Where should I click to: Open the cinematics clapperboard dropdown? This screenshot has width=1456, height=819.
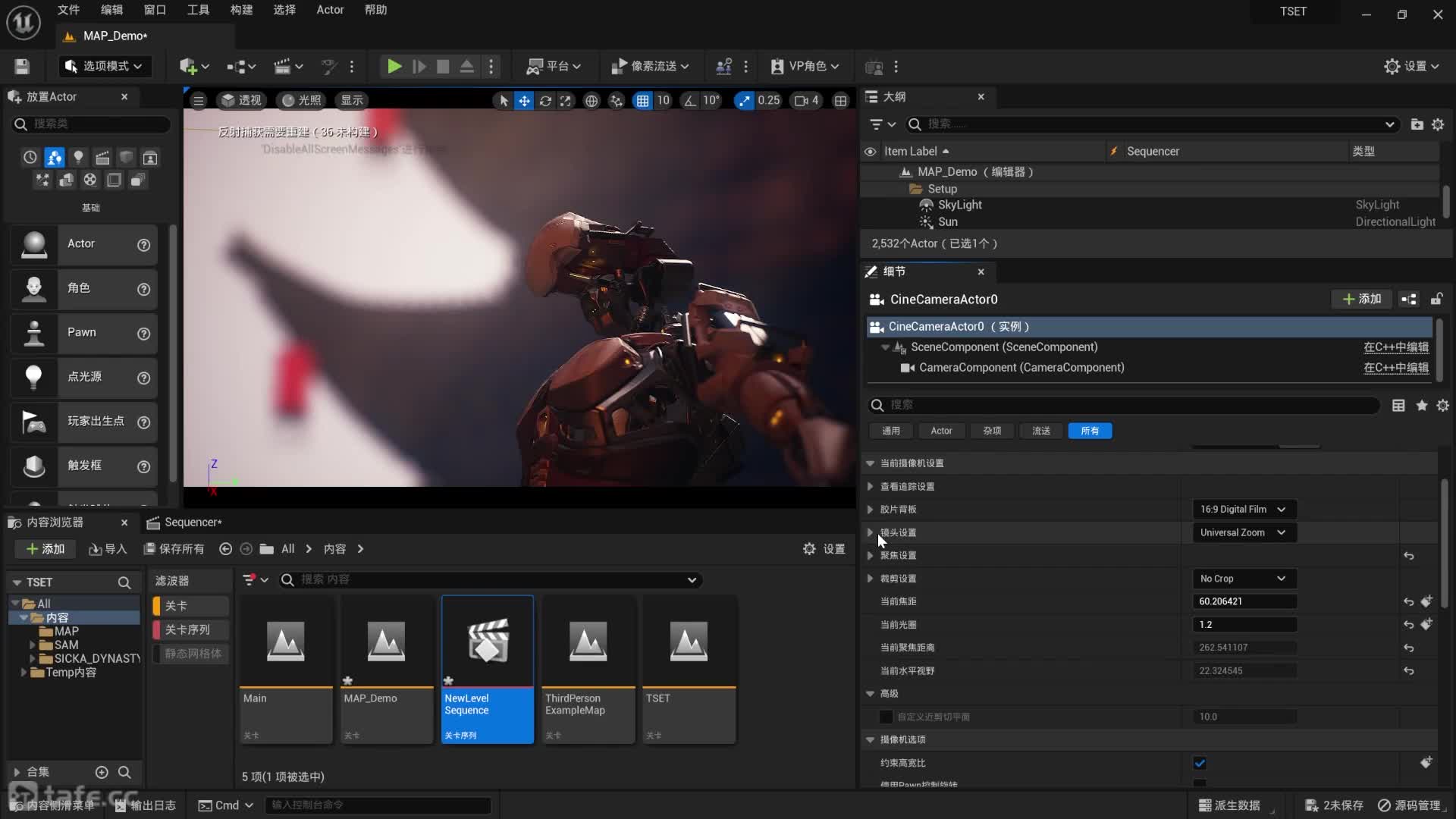tap(288, 67)
